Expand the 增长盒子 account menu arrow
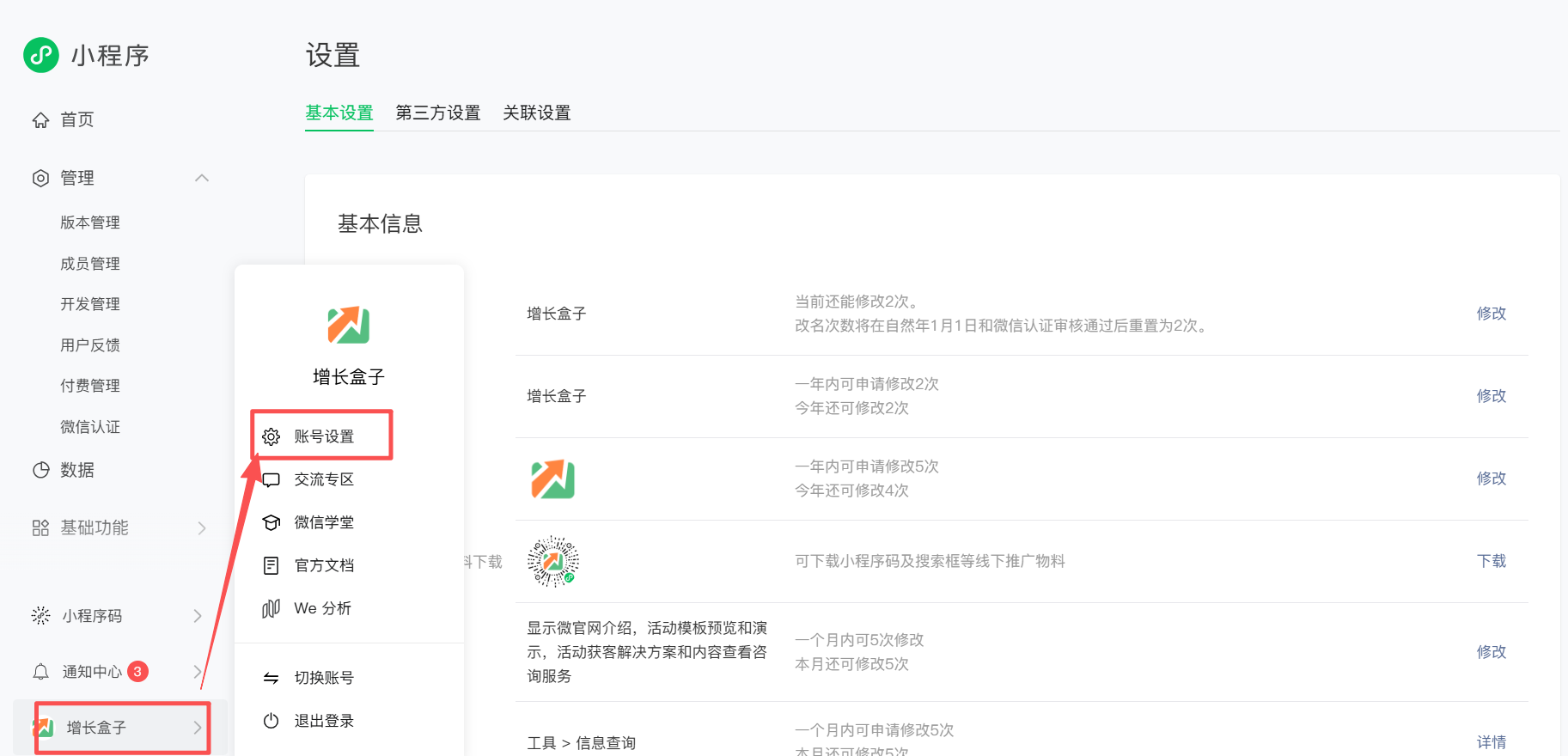The width and height of the screenshot is (1568, 756). (x=198, y=728)
